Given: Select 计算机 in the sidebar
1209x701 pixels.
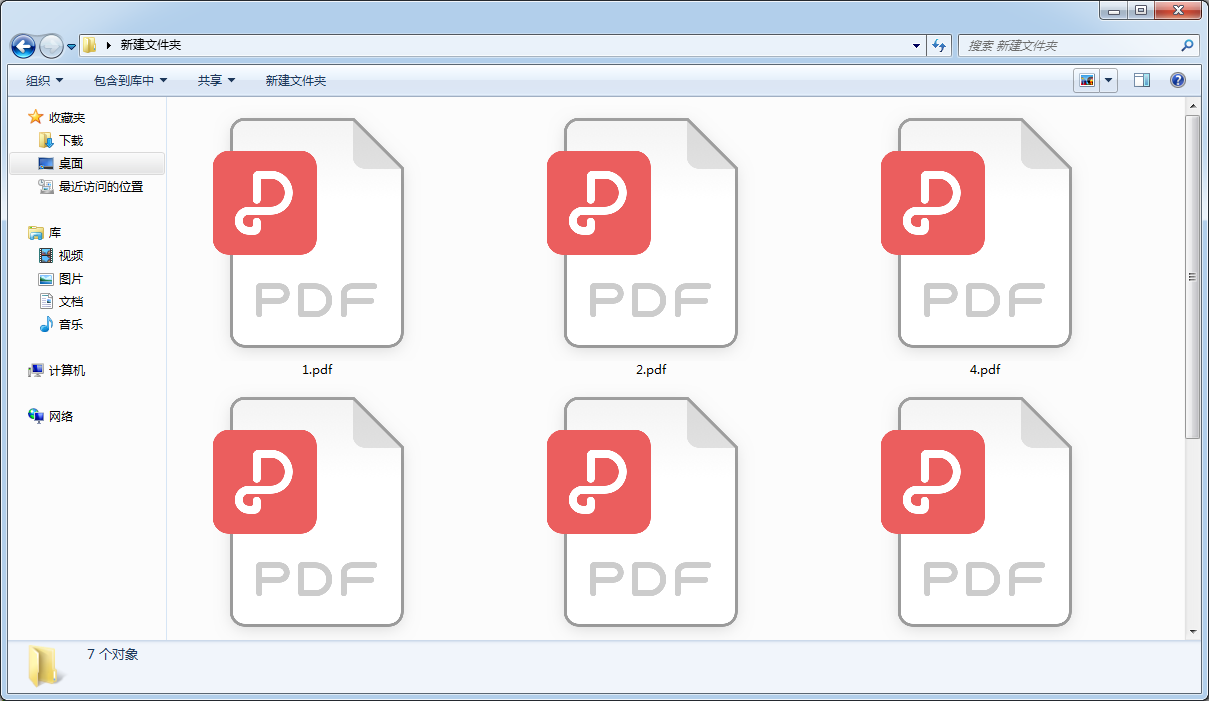Looking at the screenshot, I should tap(67, 371).
